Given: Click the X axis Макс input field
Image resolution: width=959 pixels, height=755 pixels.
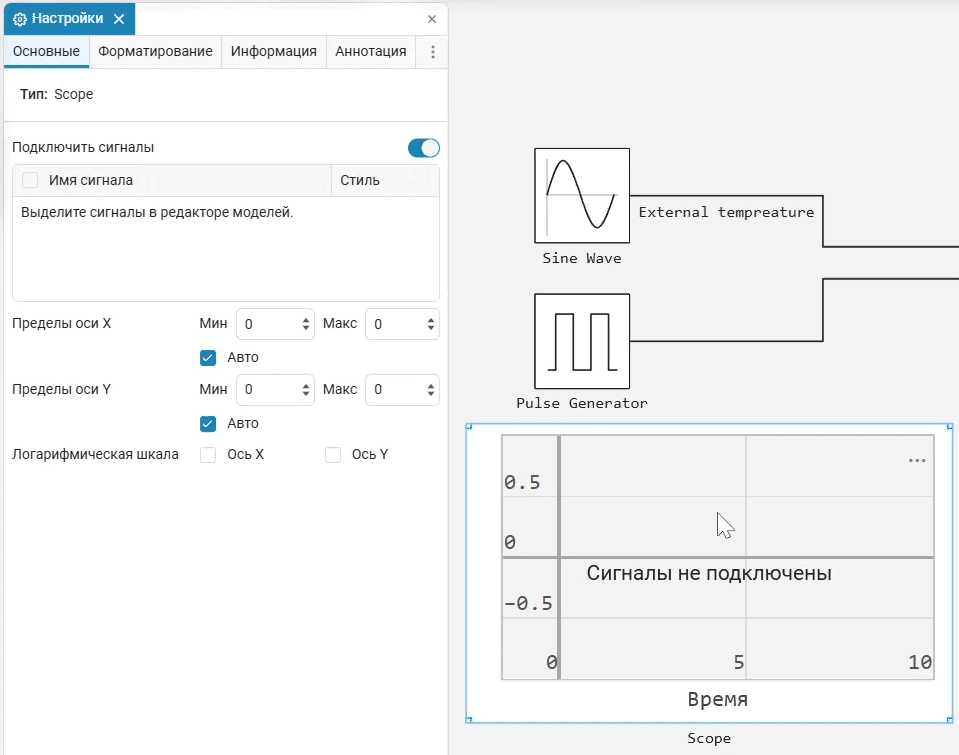Looking at the screenshot, I should pos(402,324).
